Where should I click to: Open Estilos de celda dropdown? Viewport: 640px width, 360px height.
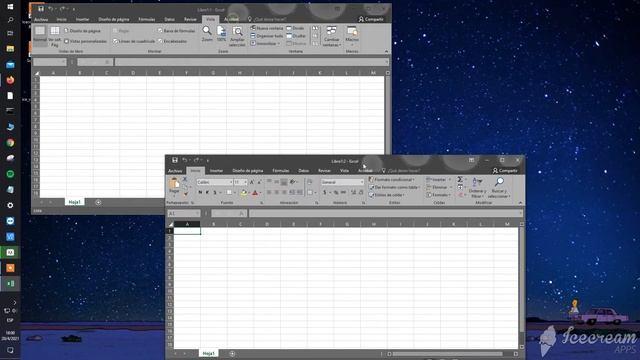(387, 195)
